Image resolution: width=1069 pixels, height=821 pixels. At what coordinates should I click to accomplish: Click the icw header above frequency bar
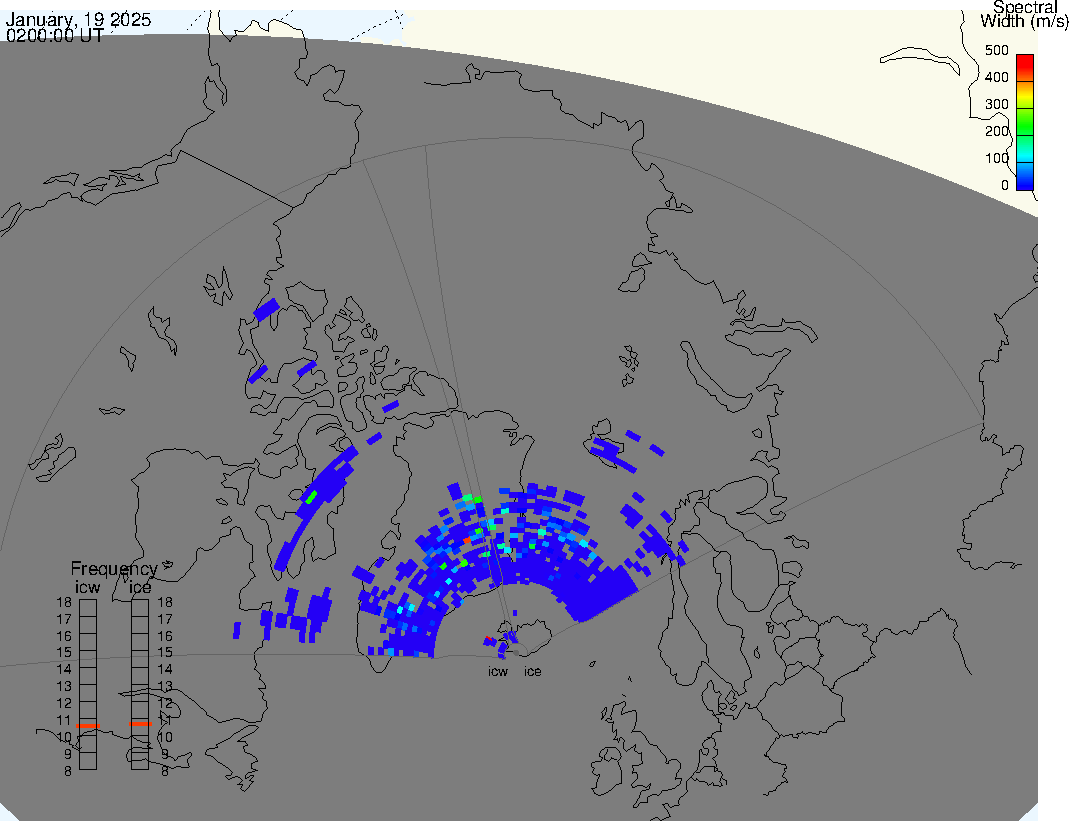tap(87, 587)
